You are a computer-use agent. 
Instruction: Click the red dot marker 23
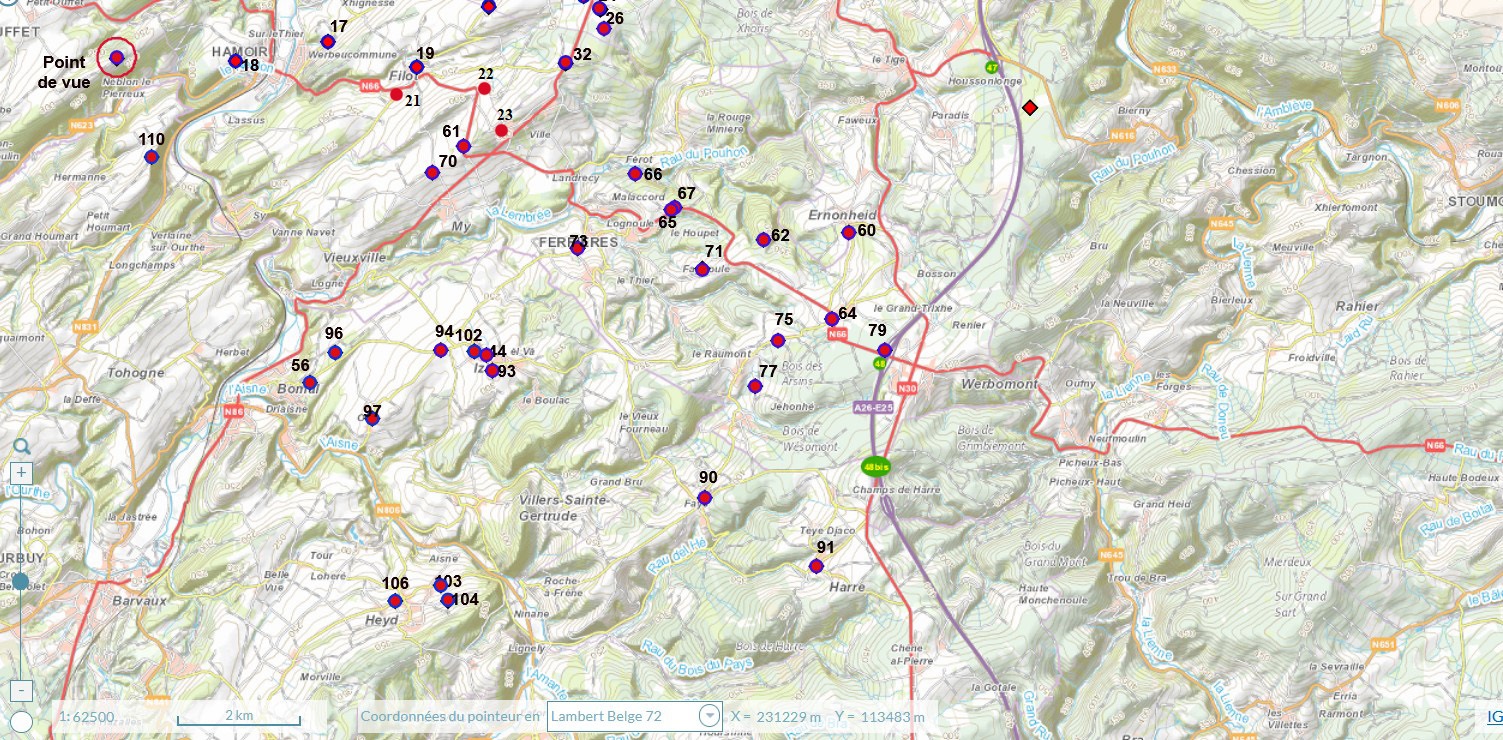coord(502,130)
